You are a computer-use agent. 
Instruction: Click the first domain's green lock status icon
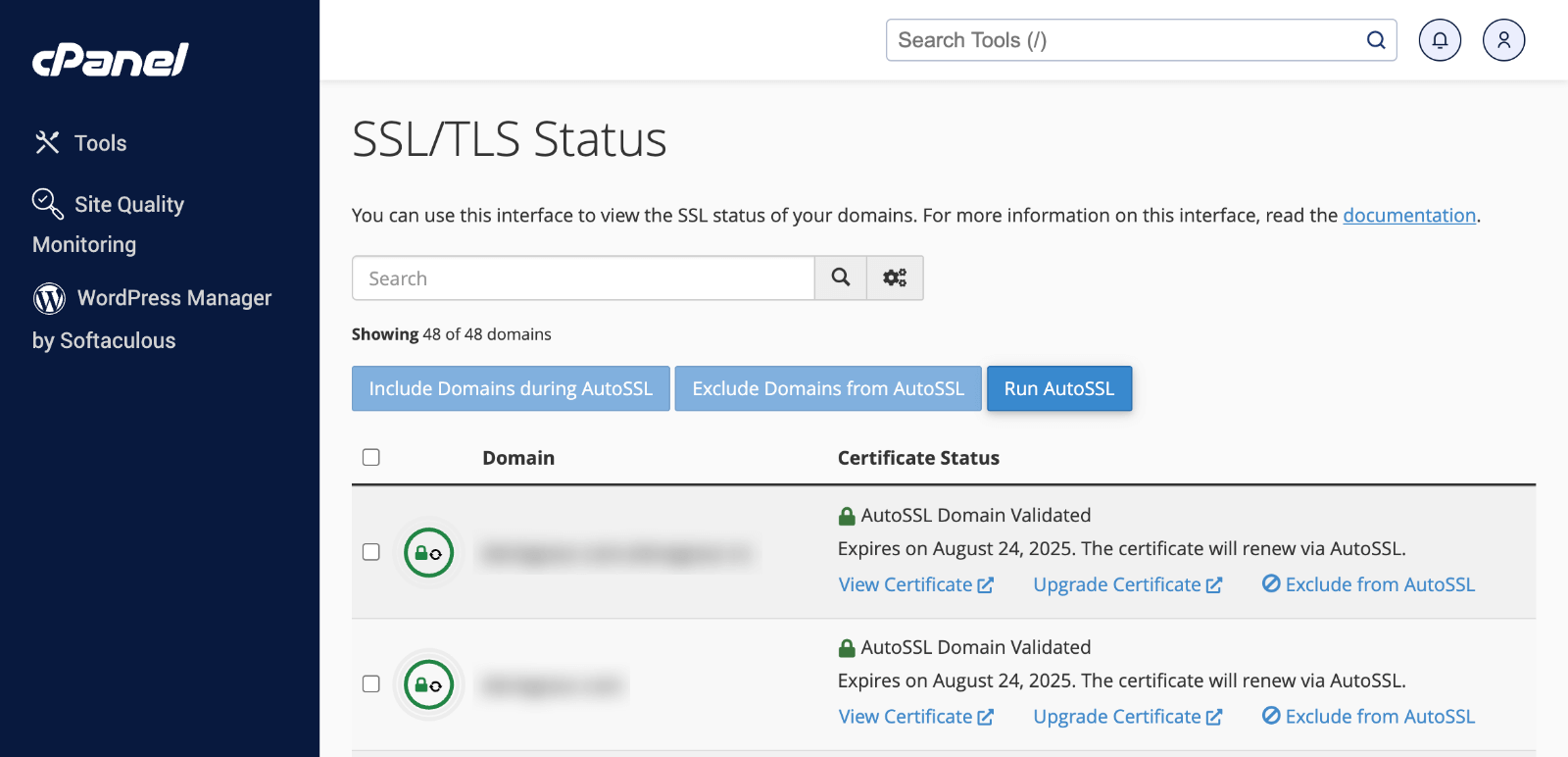point(429,553)
